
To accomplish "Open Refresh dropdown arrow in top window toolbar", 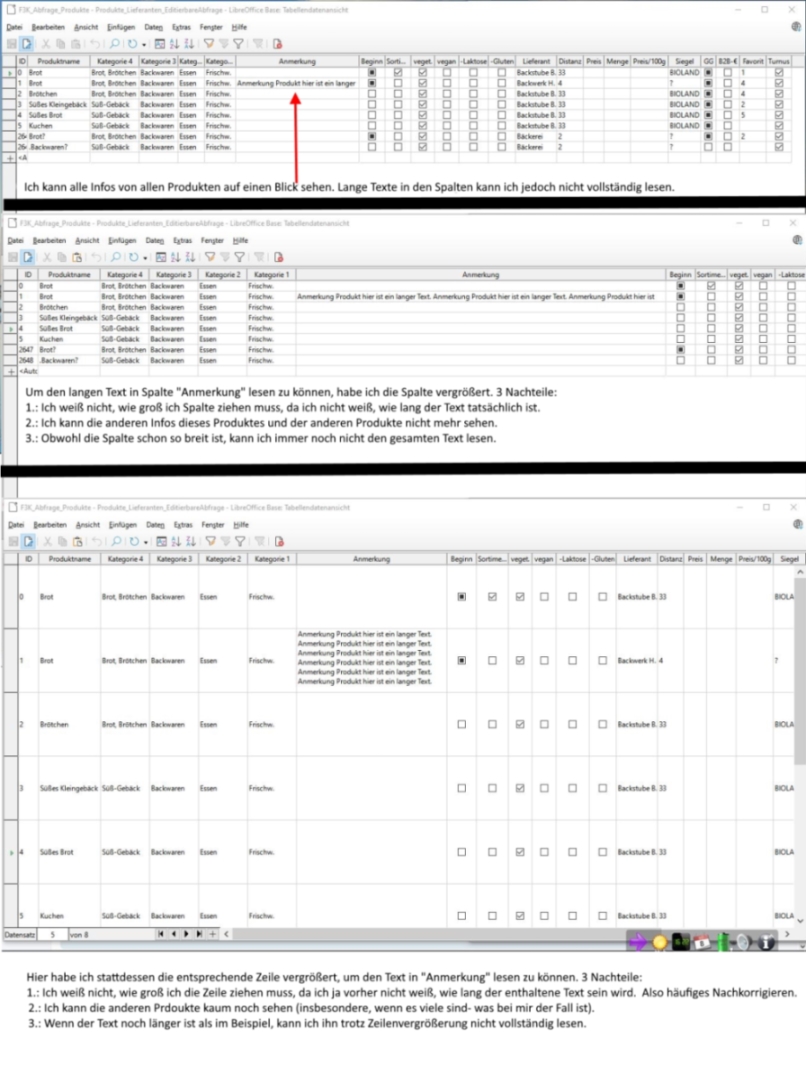I will coord(144,44).
